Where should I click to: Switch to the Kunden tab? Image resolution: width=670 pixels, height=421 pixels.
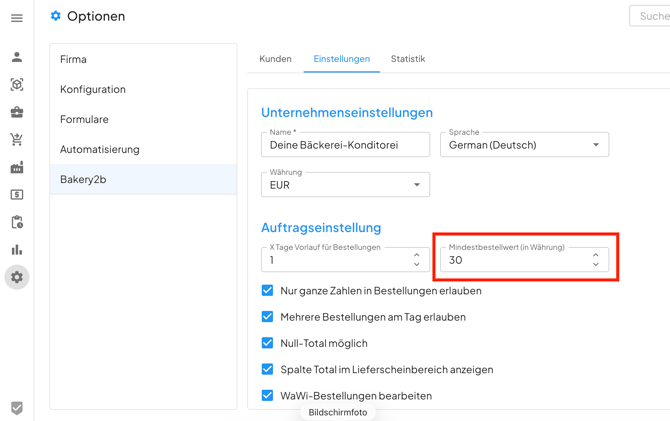[275, 59]
